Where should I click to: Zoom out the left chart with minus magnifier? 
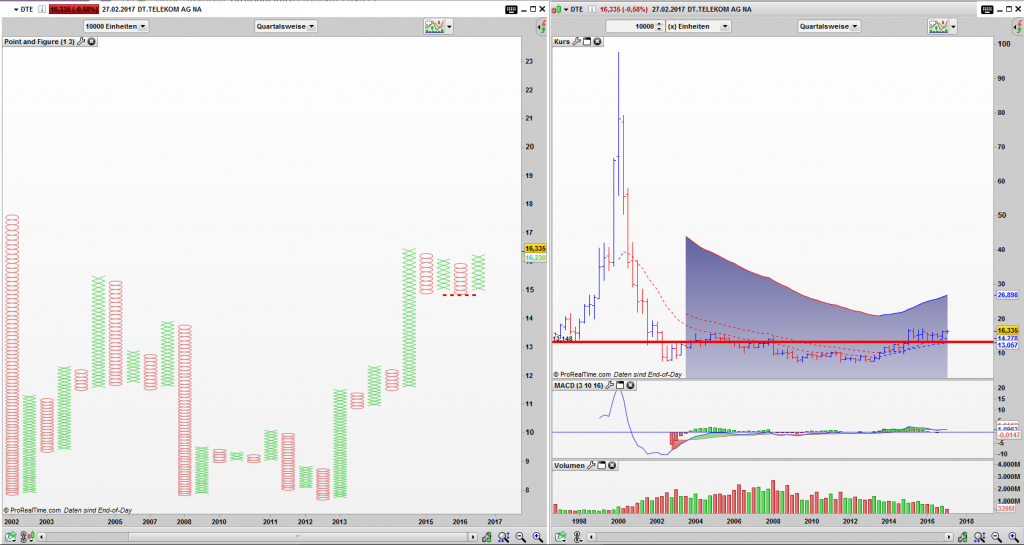point(520,537)
